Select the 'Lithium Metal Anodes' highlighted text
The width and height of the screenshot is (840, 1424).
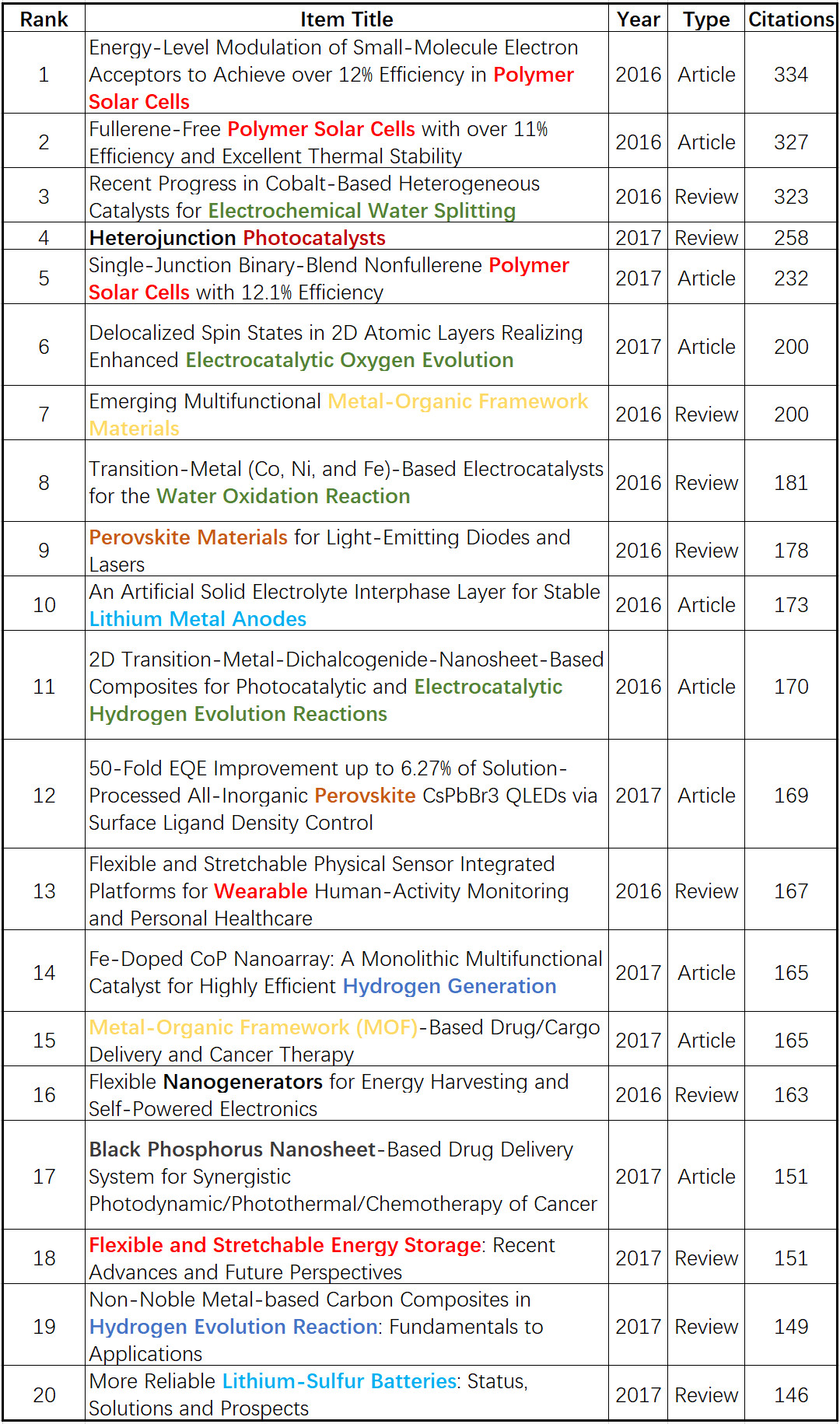[198, 619]
